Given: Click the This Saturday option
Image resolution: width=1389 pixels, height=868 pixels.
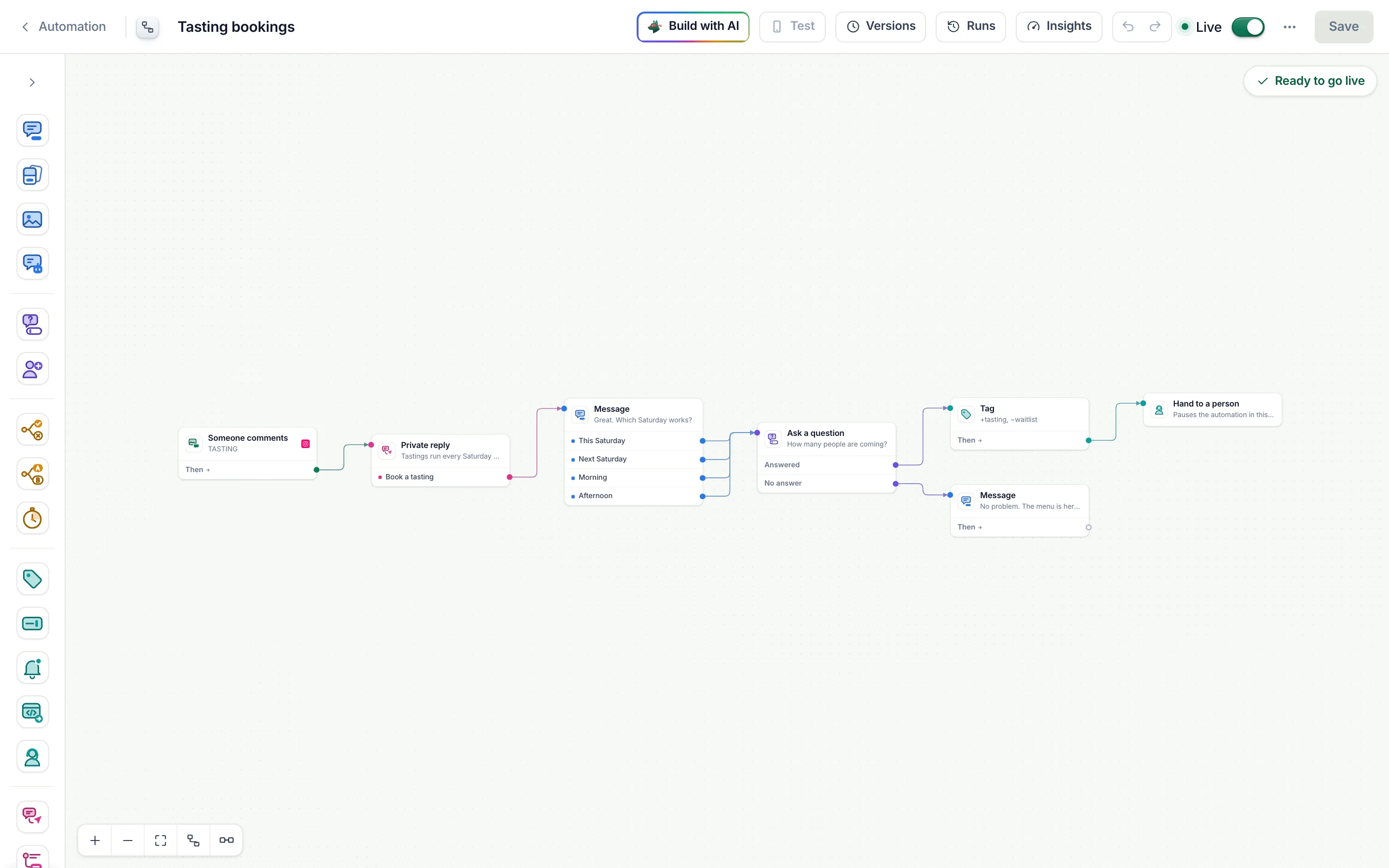Looking at the screenshot, I should 634,441.
